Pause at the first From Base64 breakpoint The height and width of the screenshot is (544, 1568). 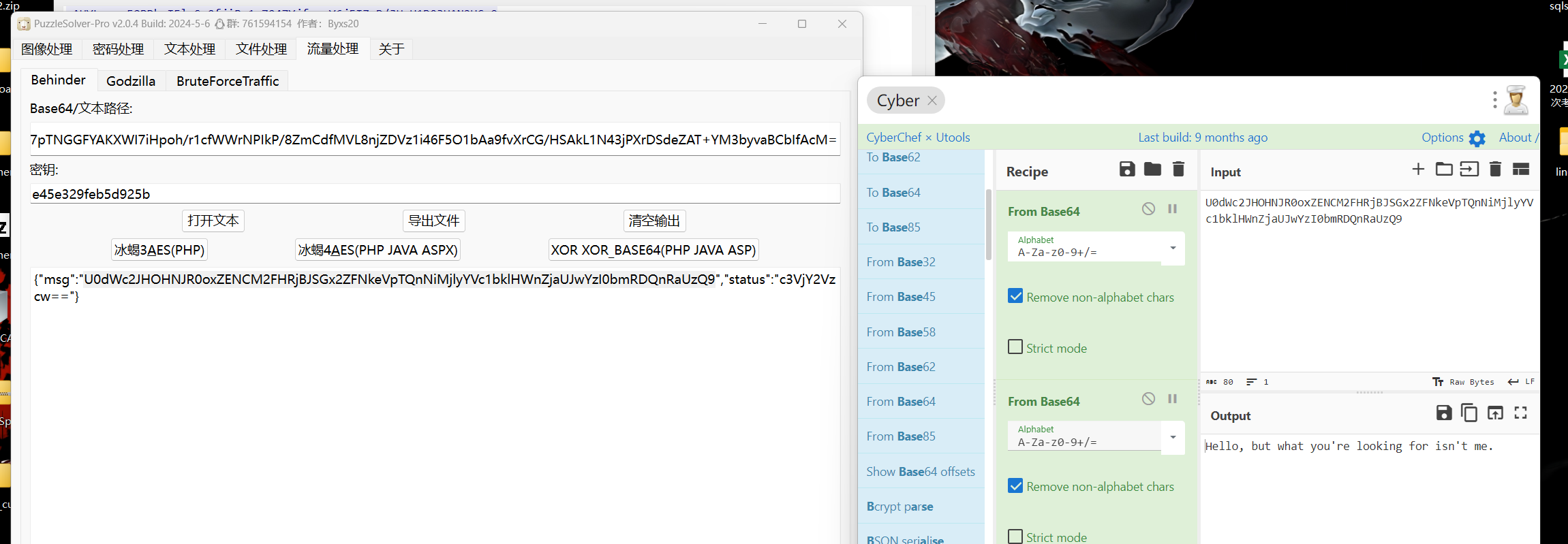1172,209
